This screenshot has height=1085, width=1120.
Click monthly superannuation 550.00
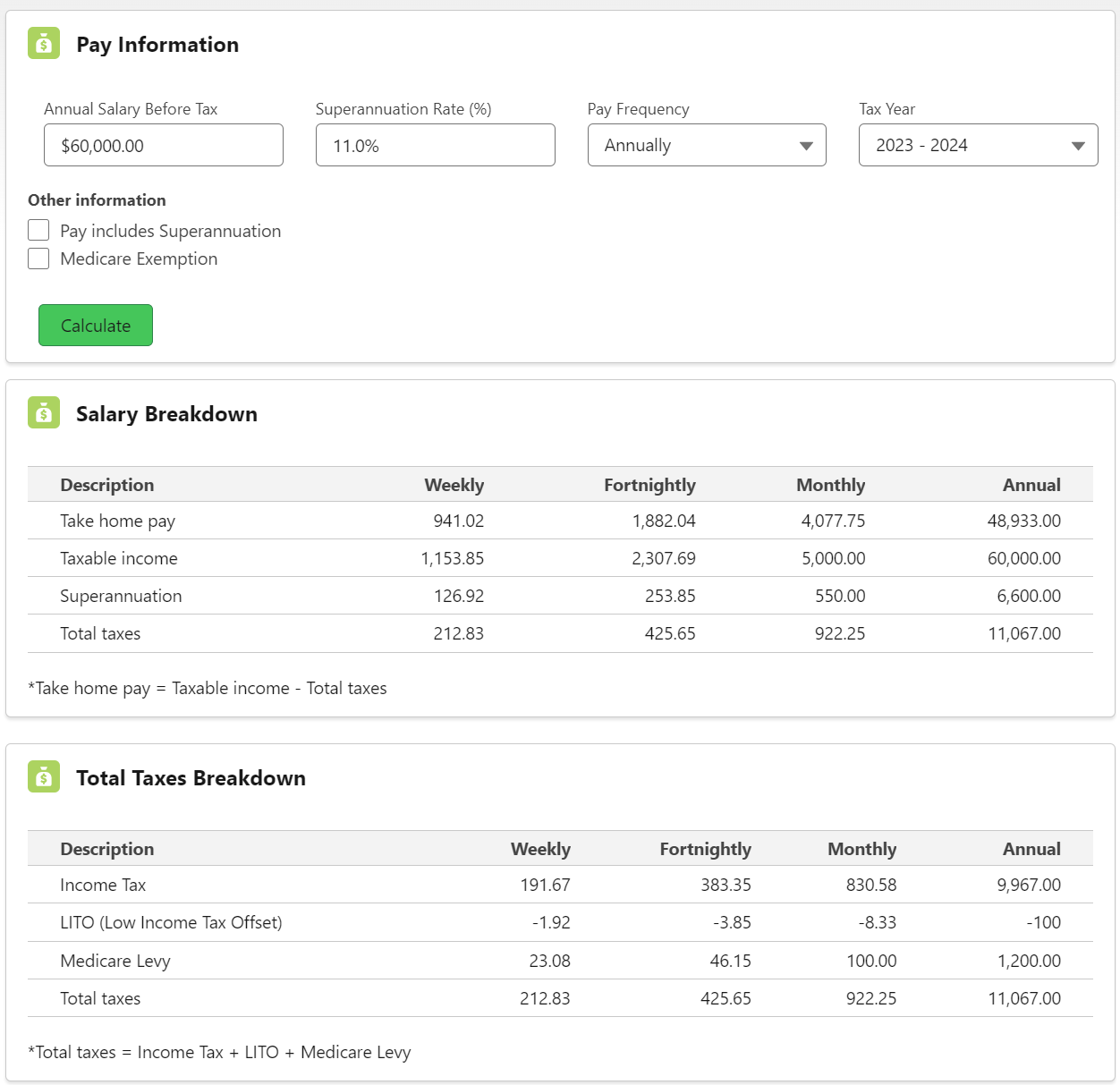click(840, 596)
